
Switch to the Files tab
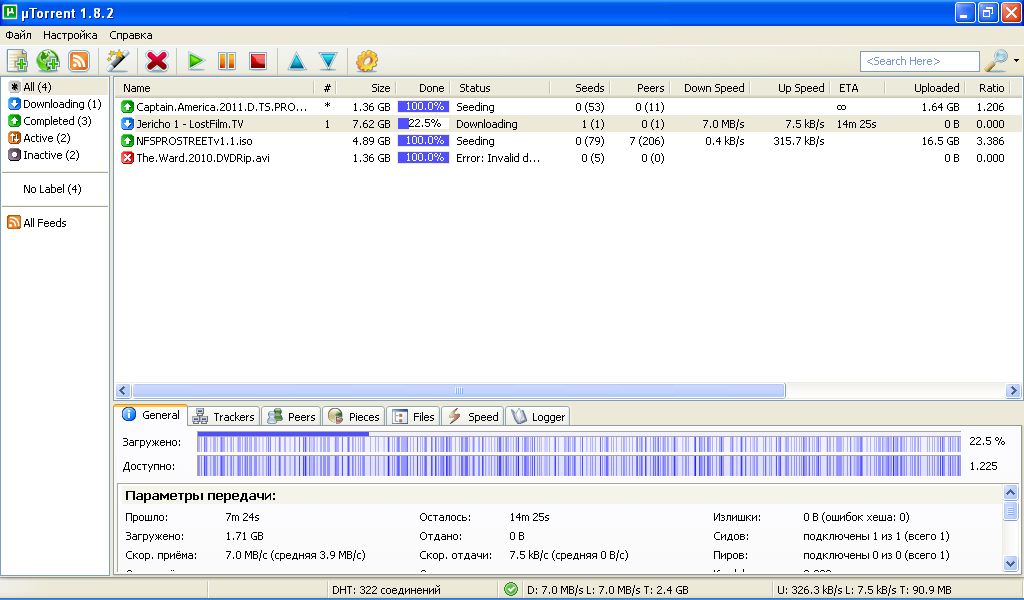click(x=414, y=417)
